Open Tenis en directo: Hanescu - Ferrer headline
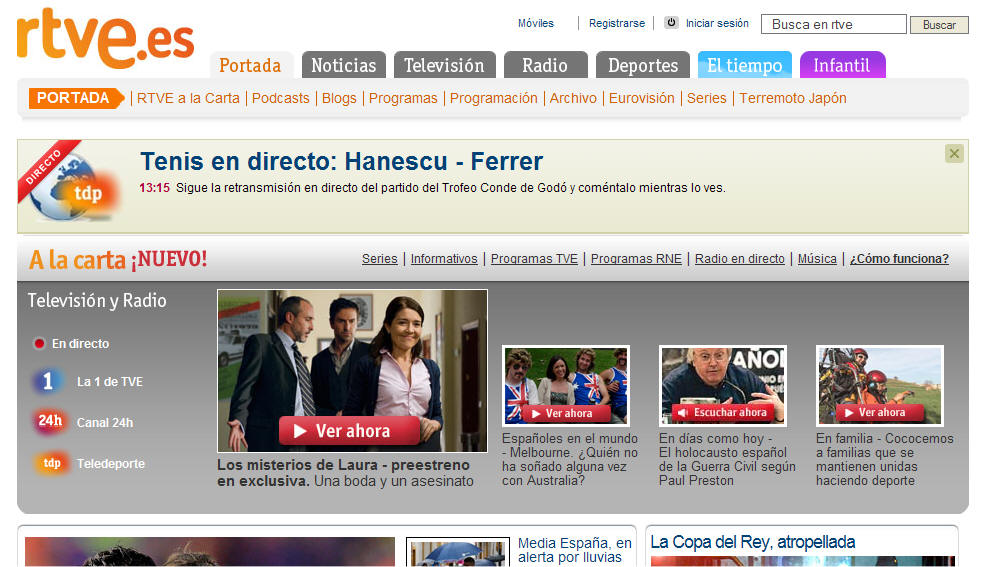Image resolution: width=983 pixels, height=567 pixels. pyautogui.click(x=342, y=161)
